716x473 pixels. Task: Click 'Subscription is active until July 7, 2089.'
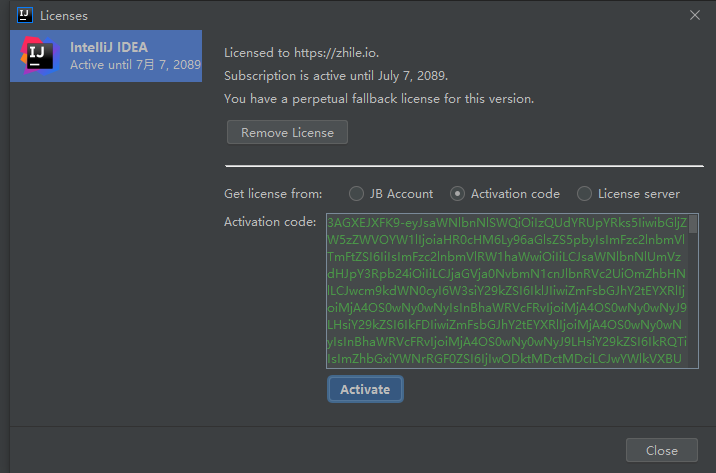tap(336, 76)
